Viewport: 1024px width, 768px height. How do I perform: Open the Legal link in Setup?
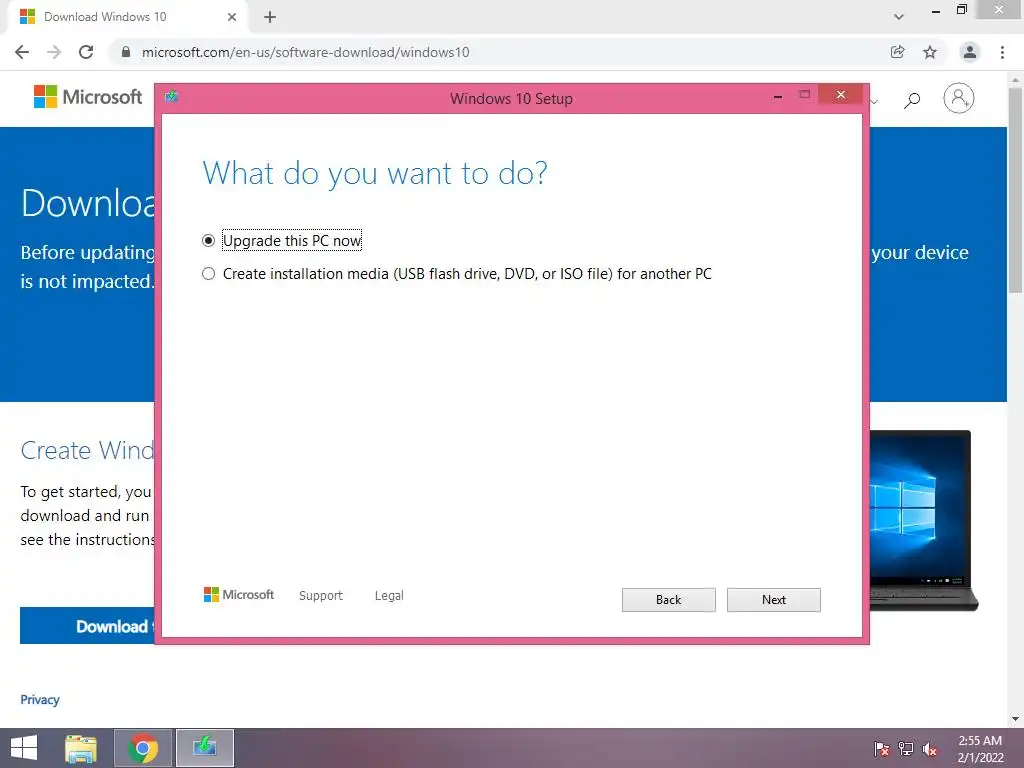tap(389, 596)
